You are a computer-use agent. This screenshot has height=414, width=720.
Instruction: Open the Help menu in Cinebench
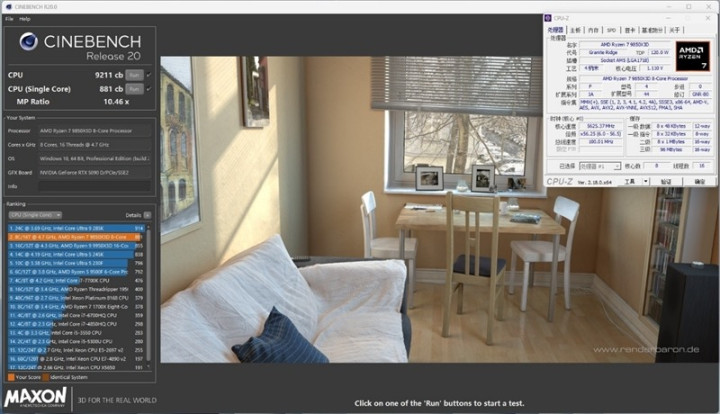[25, 19]
